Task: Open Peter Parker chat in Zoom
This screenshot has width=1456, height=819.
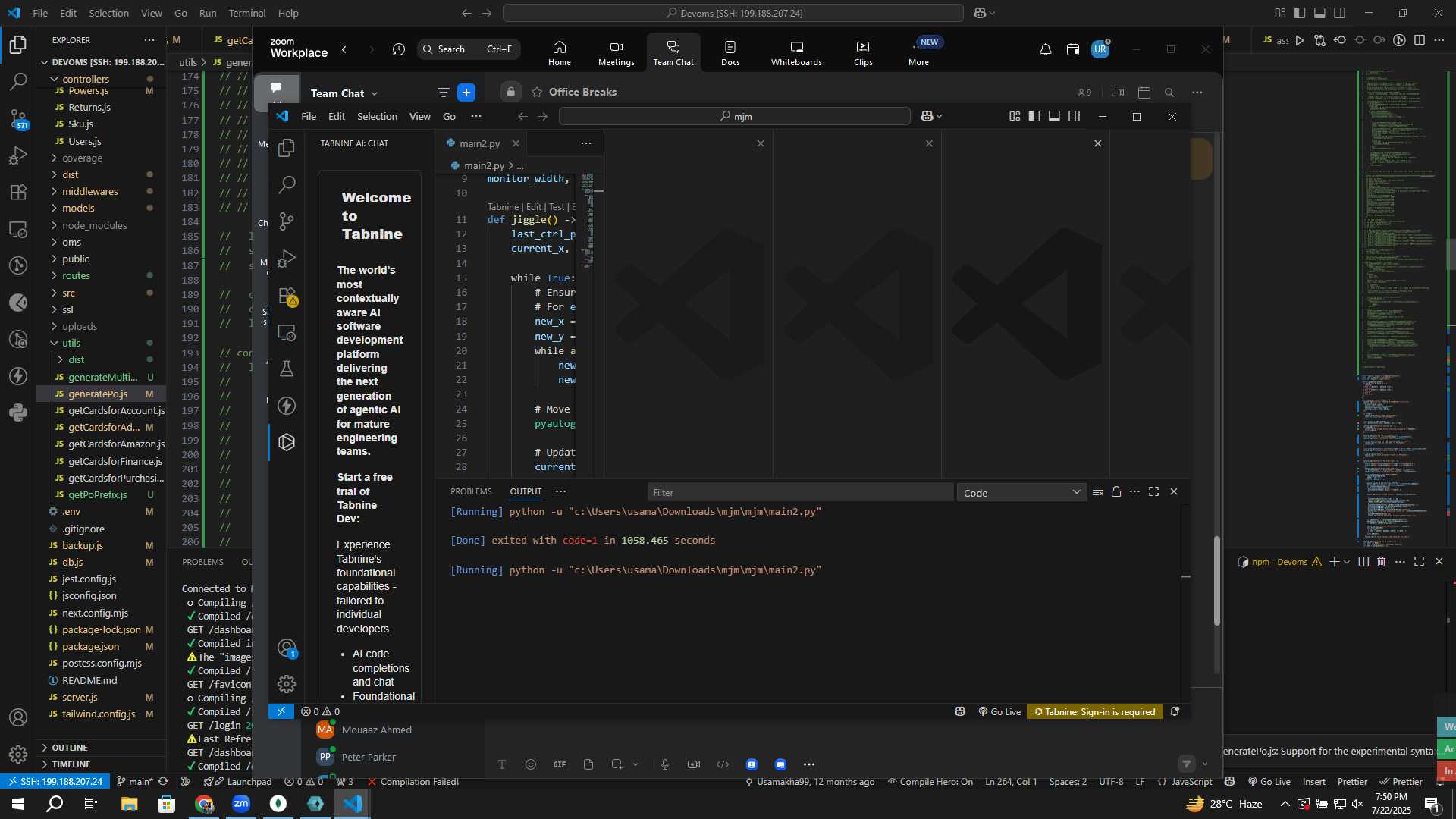Action: coord(369,757)
